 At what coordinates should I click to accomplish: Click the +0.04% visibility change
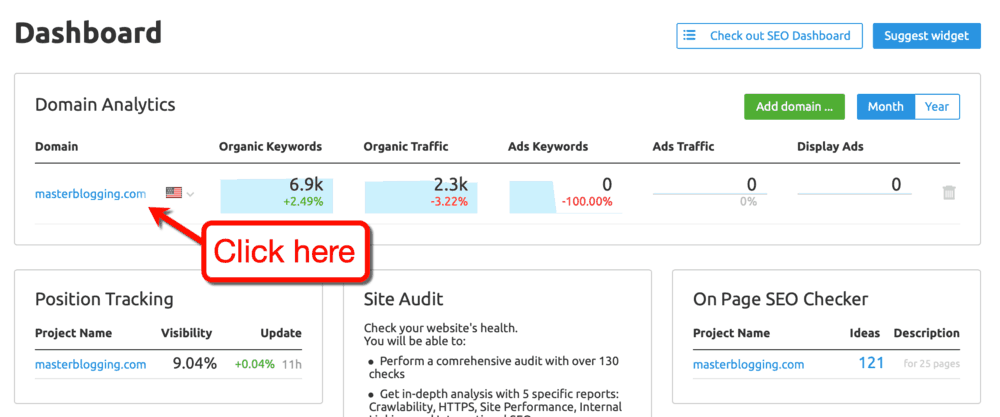pos(254,365)
